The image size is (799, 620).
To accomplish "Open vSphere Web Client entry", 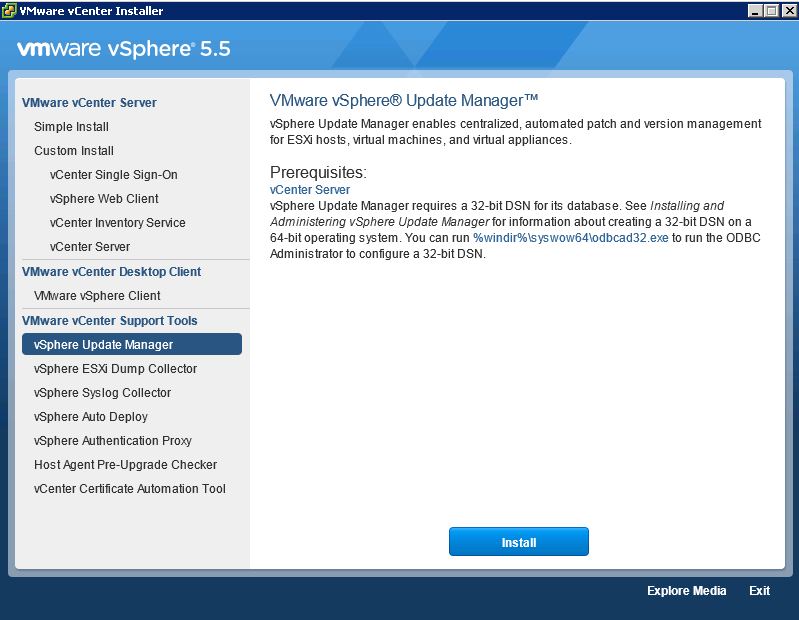I will [104, 199].
